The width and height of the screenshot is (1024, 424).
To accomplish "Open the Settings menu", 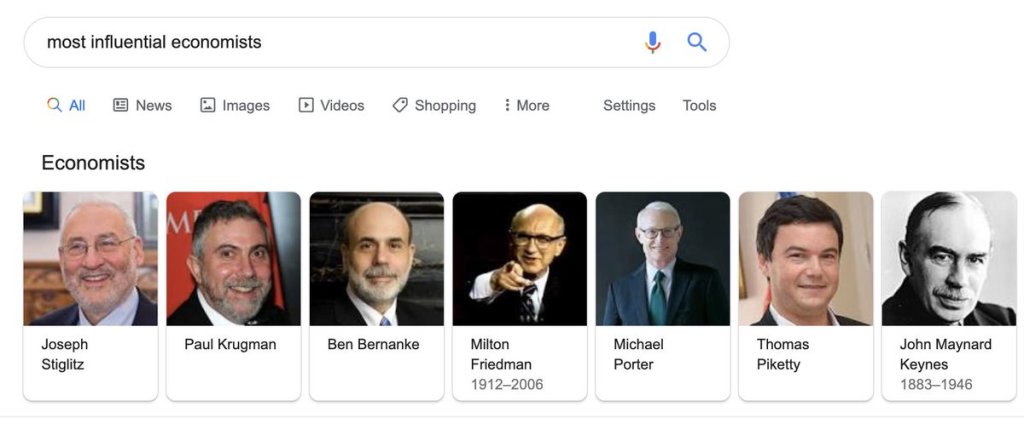I will 629,105.
